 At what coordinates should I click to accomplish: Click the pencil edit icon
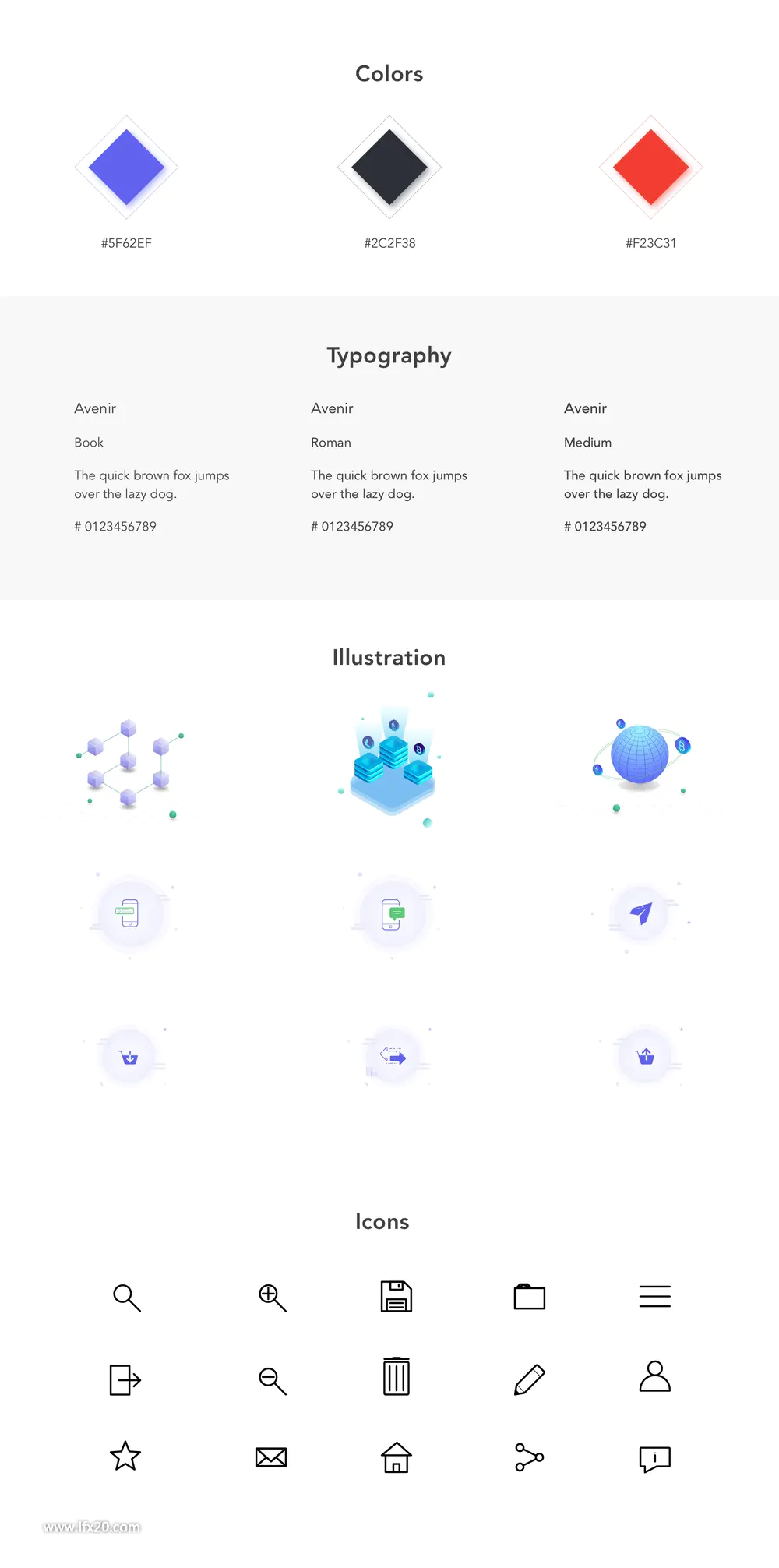click(530, 1379)
